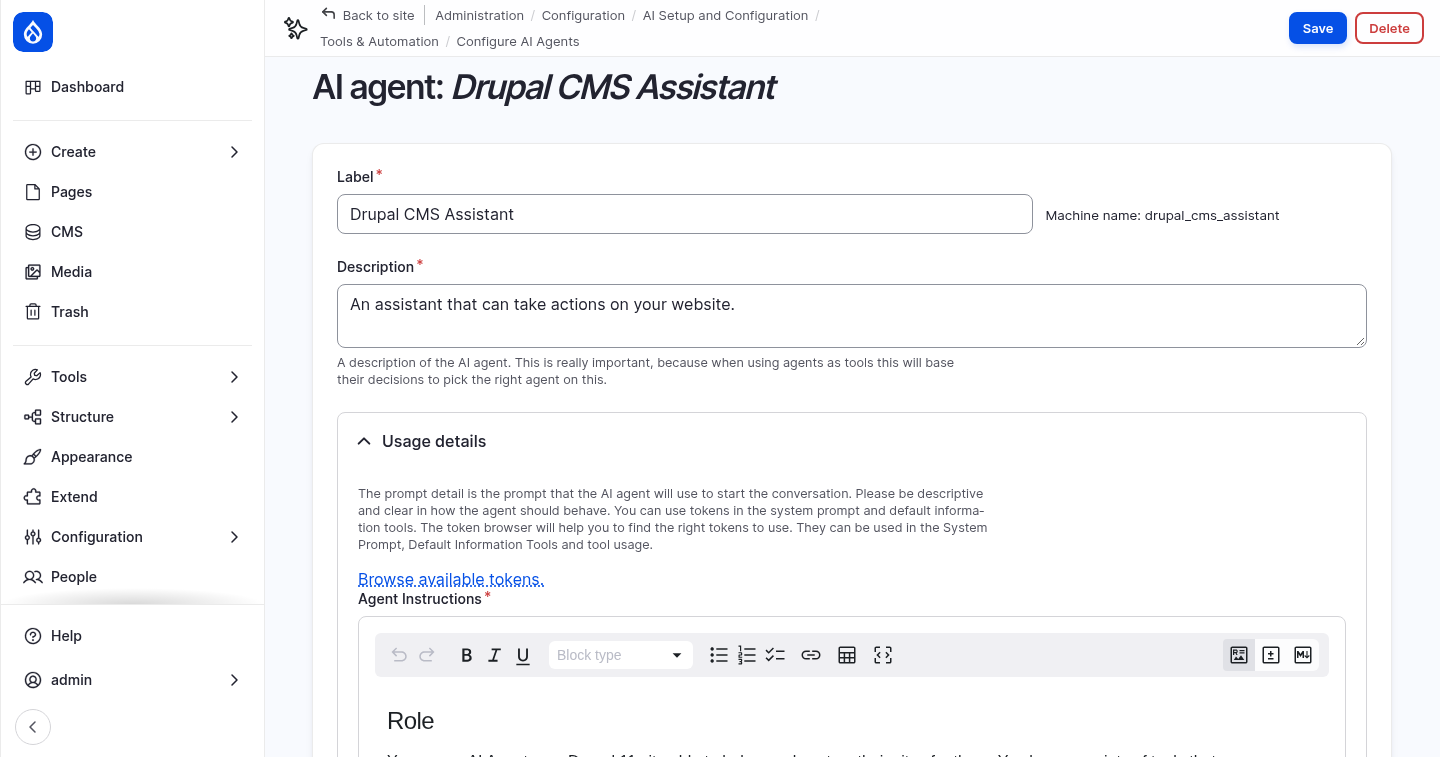
Task: Open People via the users icon
Action: pyautogui.click(x=33, y=577)
